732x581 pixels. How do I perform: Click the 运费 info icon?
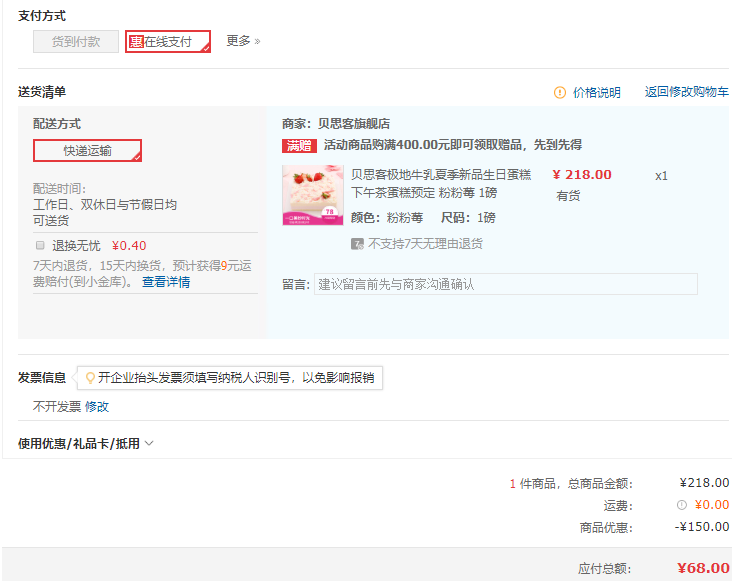(682, 504)
